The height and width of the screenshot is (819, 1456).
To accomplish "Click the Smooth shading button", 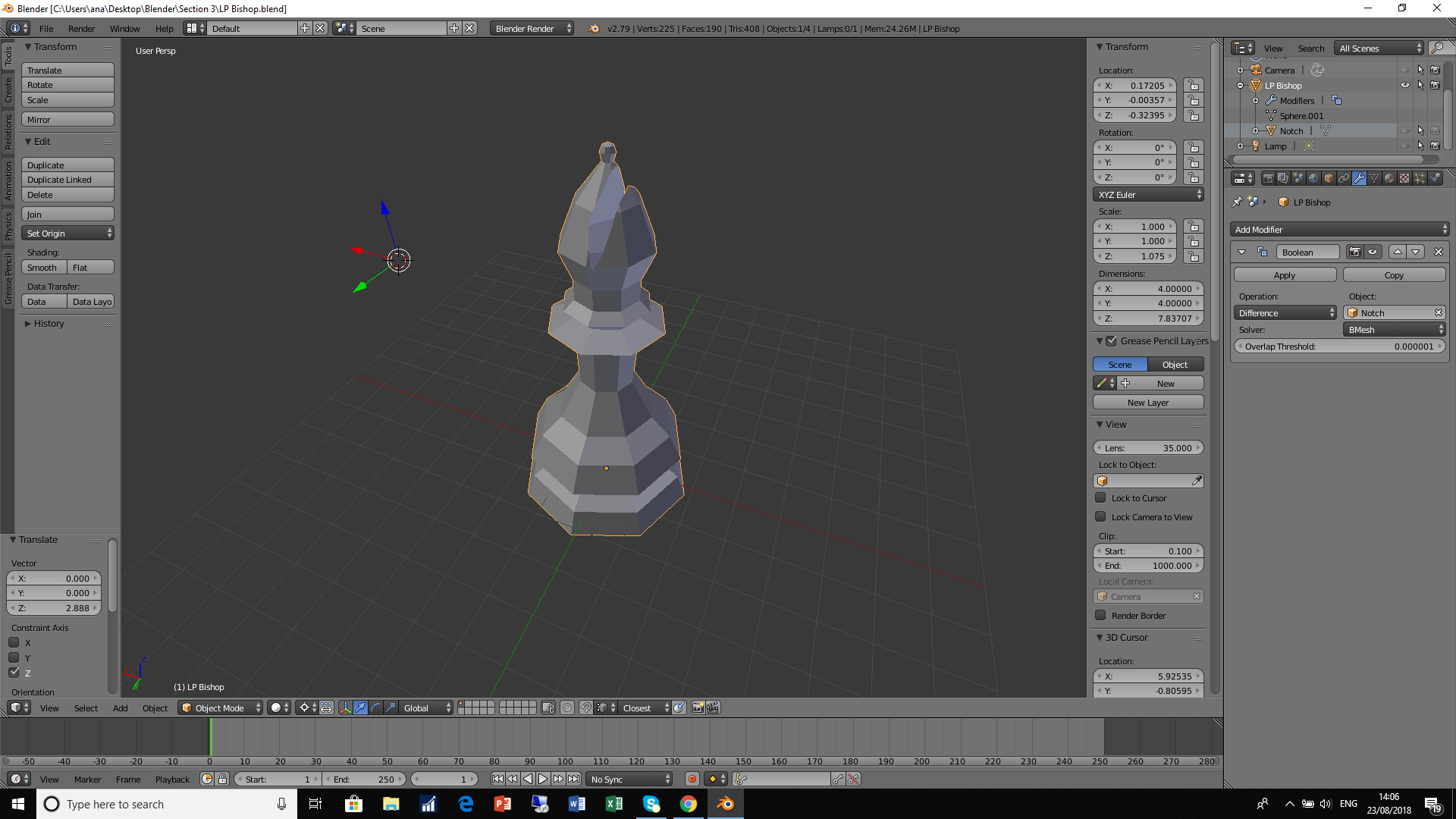I will coord(43,268).
